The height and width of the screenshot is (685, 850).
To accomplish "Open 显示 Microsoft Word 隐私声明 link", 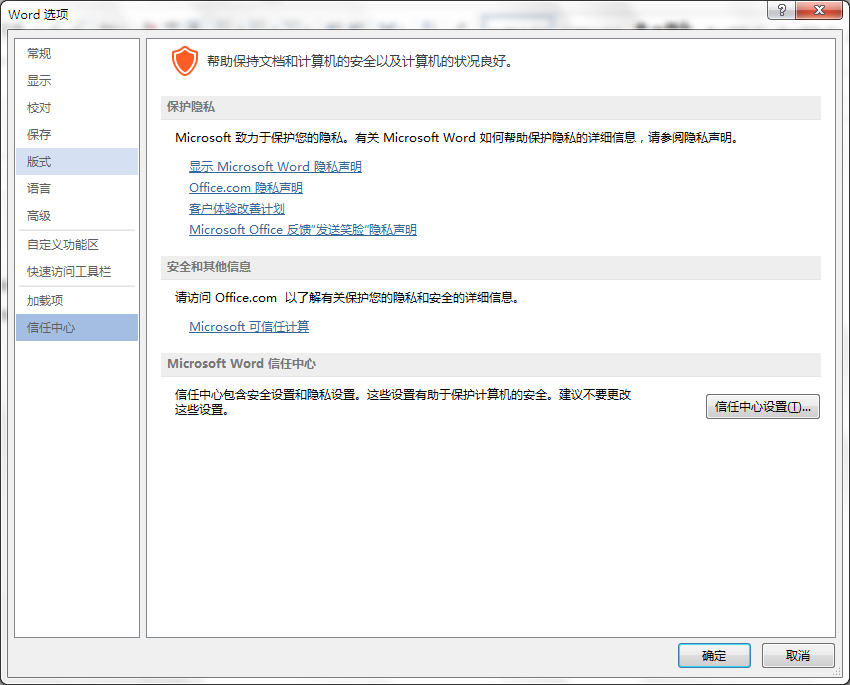I will click(x=275, y=166).
